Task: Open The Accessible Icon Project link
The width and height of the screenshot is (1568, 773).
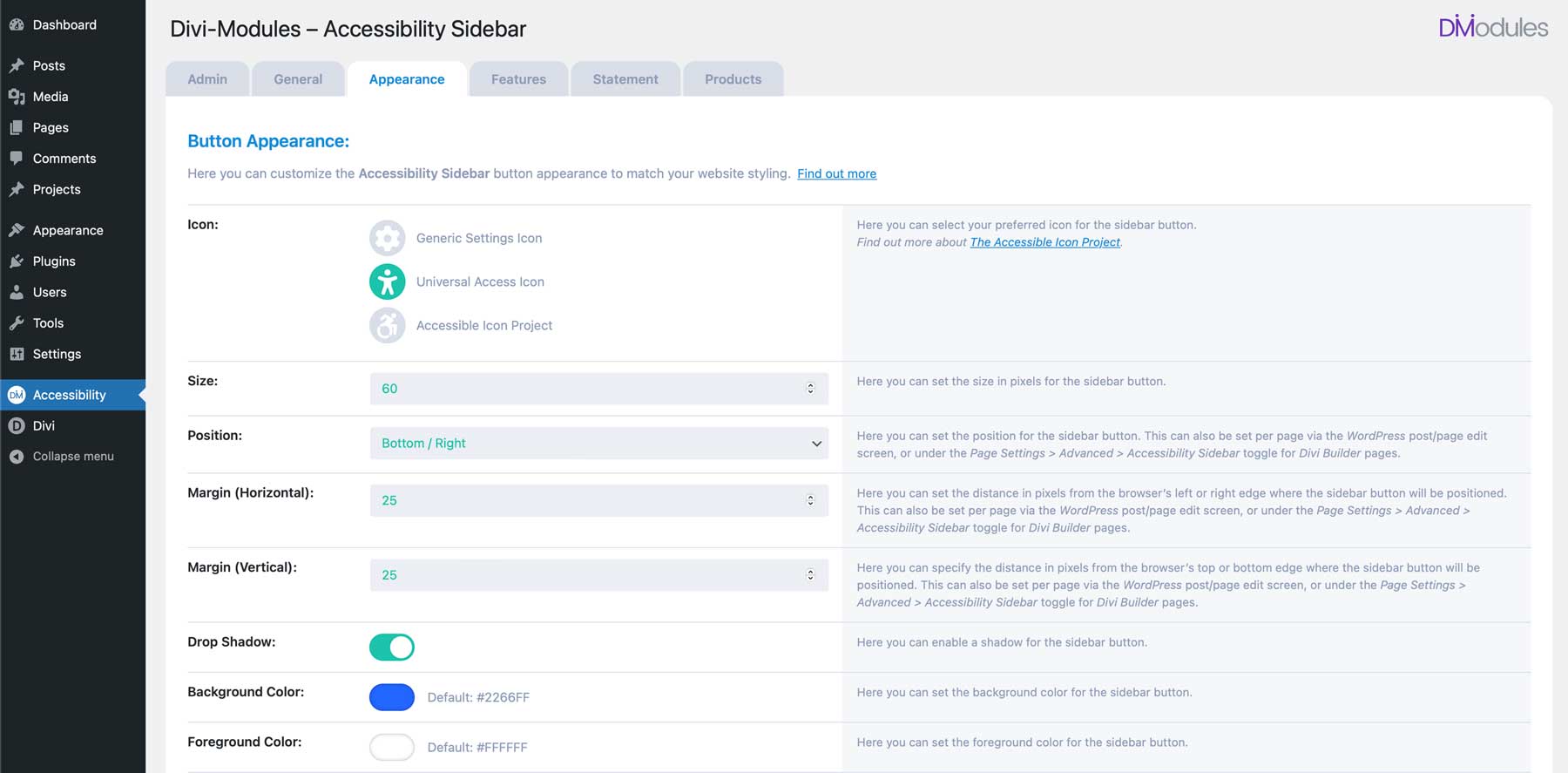Action: click(1045, 242)
